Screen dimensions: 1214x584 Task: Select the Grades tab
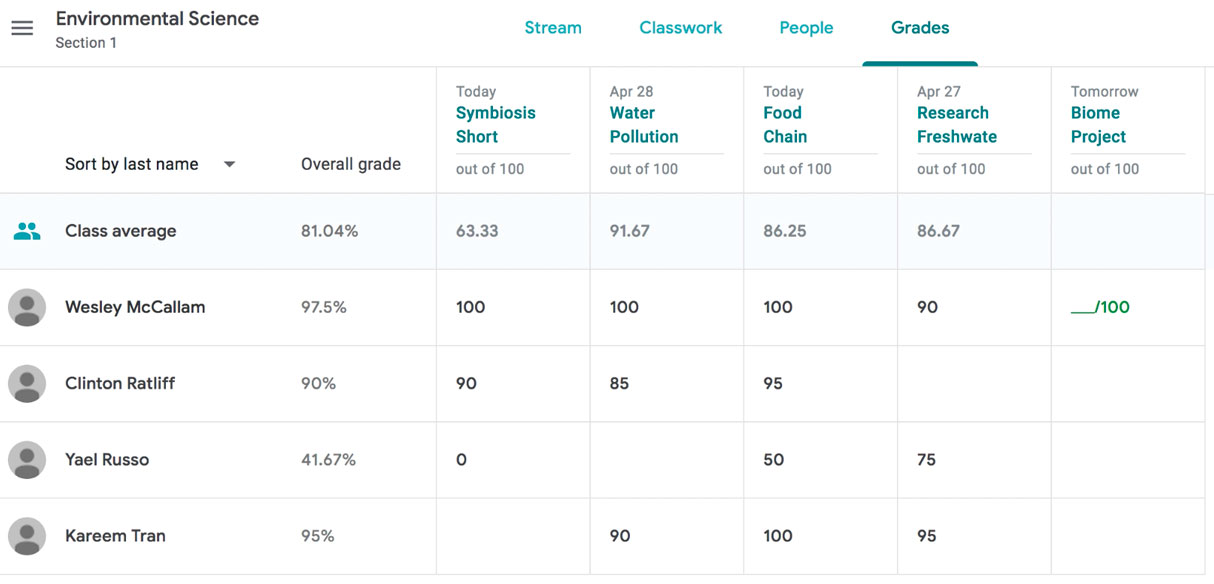pyautogui.click(x=920, y=28)
